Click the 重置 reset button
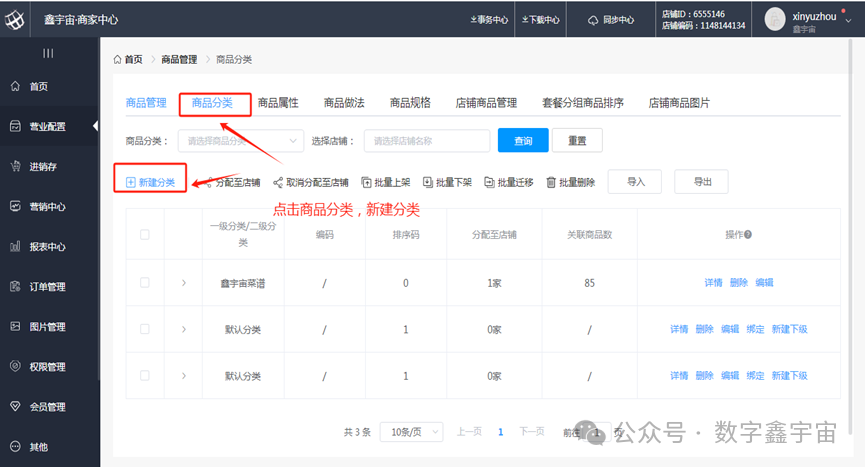This screenshot has height=467, width=865. (x=577, y=141)
